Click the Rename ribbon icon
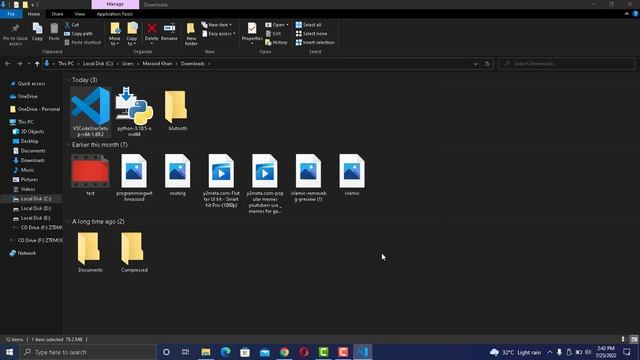 (x=169, y=32)
